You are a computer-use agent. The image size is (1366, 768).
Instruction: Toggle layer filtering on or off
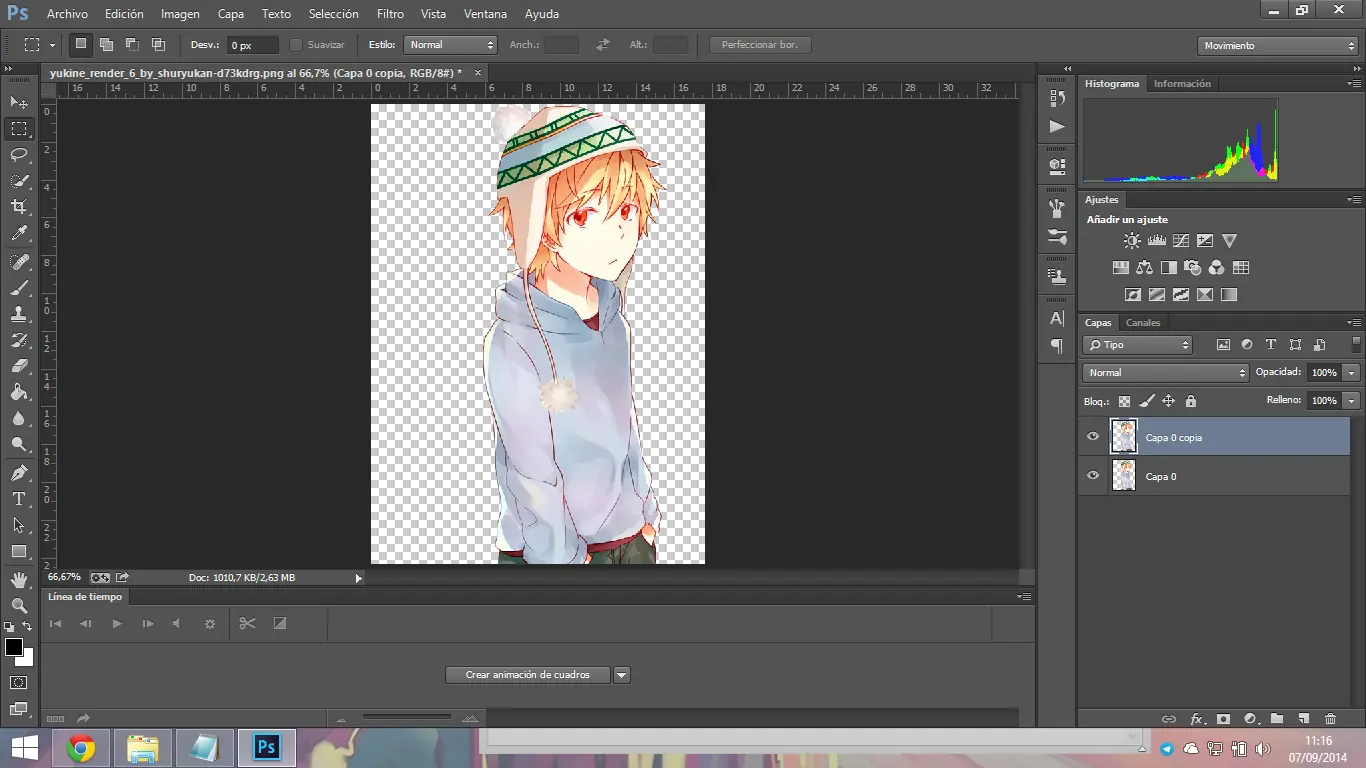[x=1357, y=344]
